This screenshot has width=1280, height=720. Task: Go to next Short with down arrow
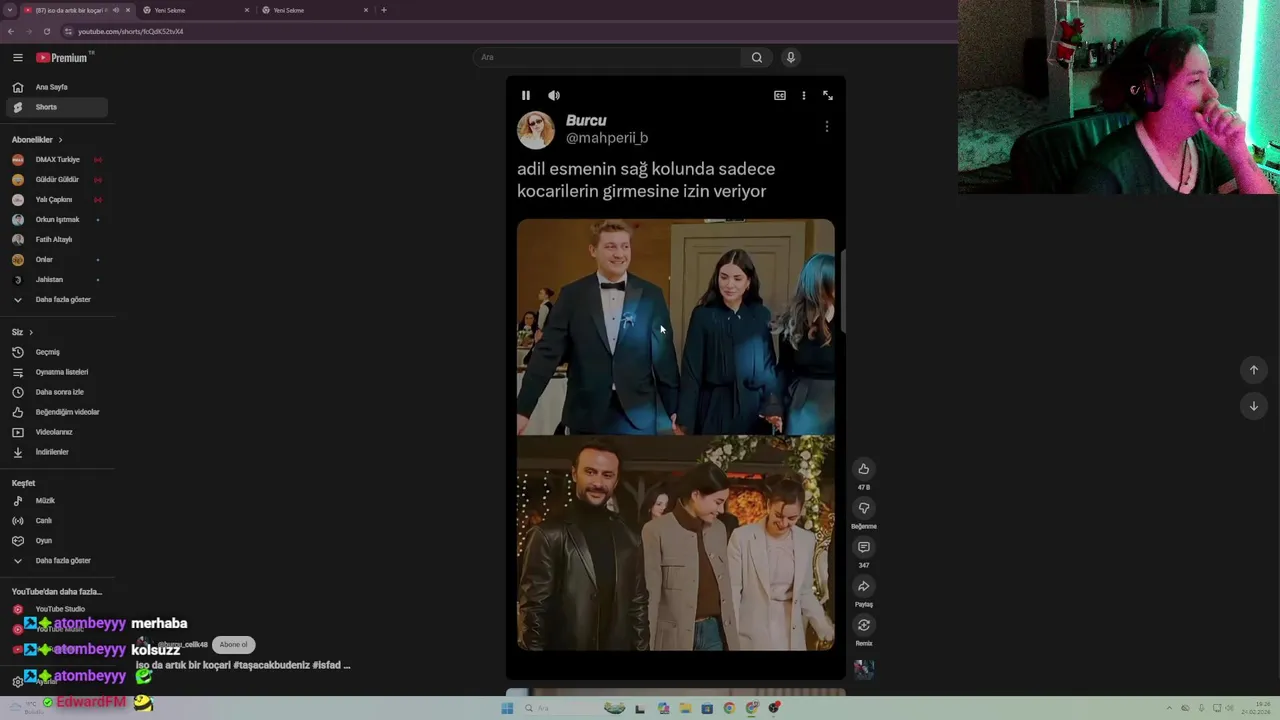tap(1254, 406)
